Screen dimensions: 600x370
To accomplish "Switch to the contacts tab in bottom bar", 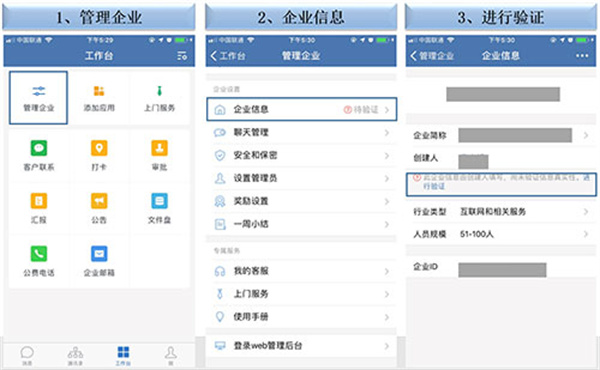I will [75, 355].
